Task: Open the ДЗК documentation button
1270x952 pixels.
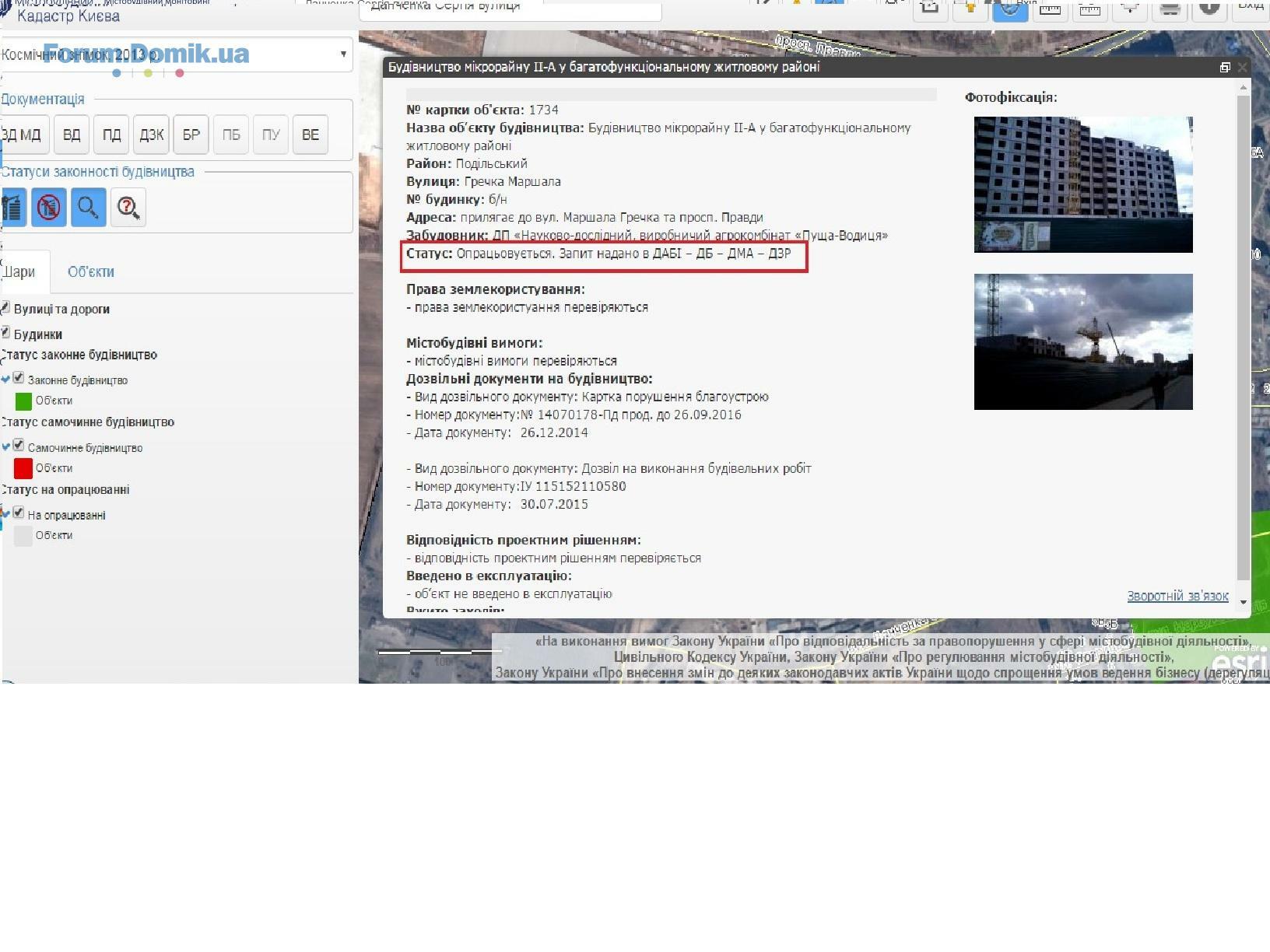Action: pos(151,135)
